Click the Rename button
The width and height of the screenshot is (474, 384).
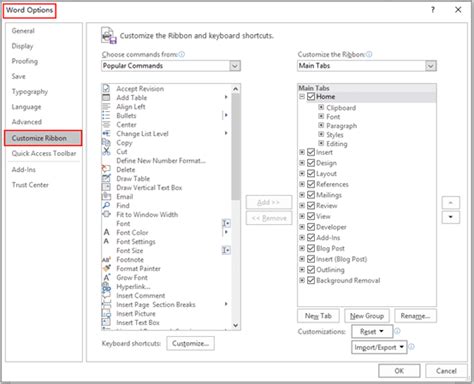click(415, 316)
